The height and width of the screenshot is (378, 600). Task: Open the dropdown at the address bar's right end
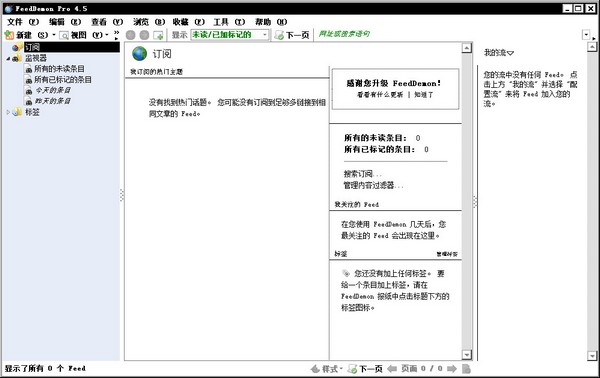coord(586,34)
